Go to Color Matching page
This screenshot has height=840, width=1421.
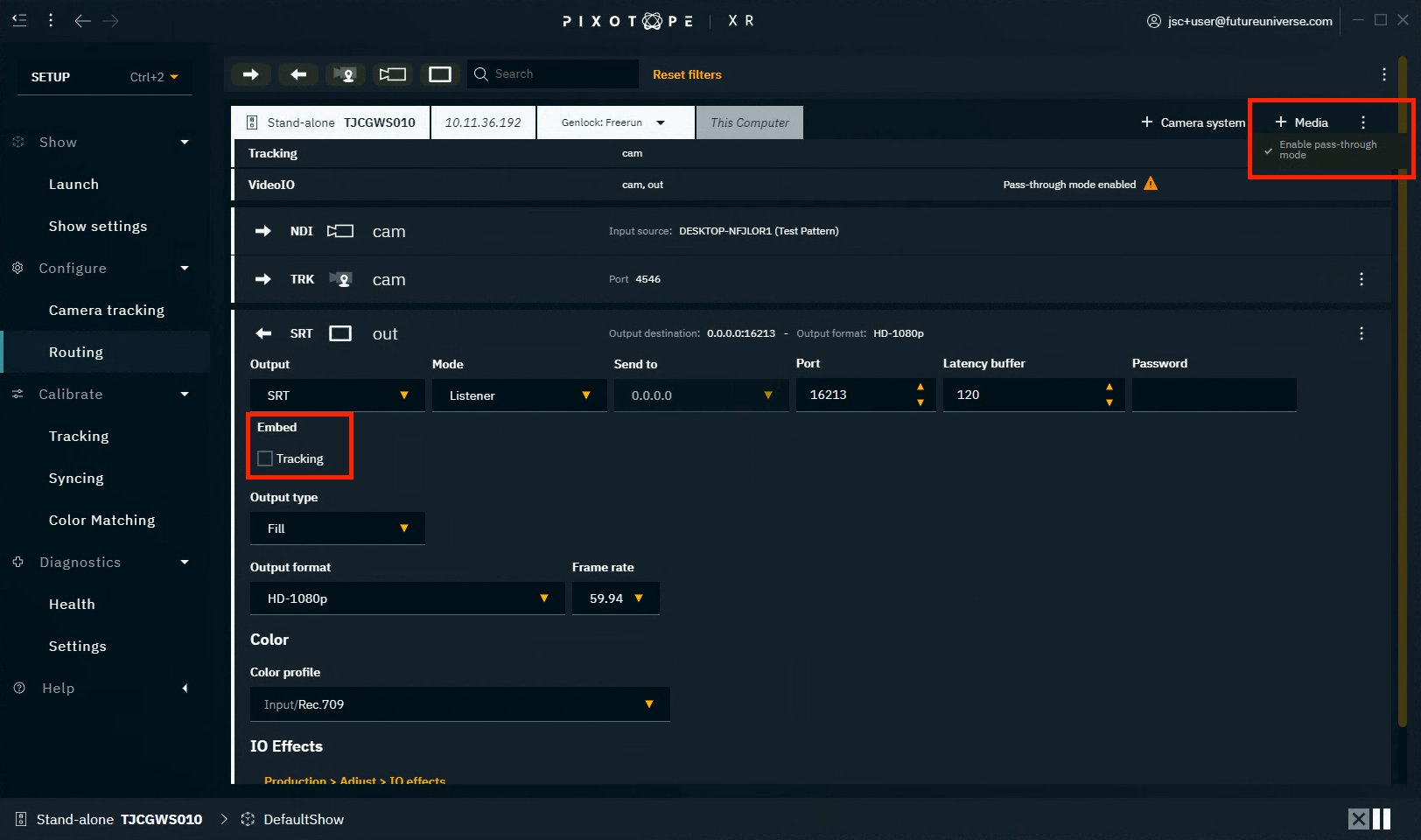101,521
